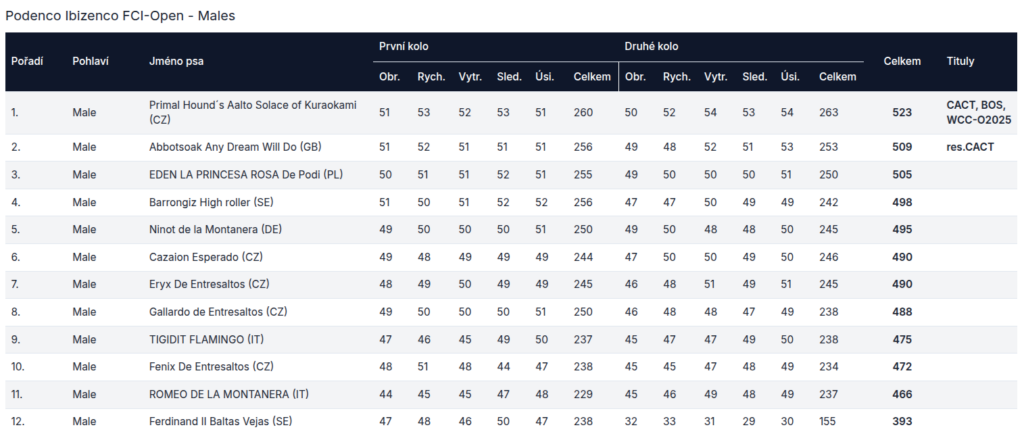Click the Pohlaví column header
The height and width of the screenshot is (436, 1024).
pos(90,61)
